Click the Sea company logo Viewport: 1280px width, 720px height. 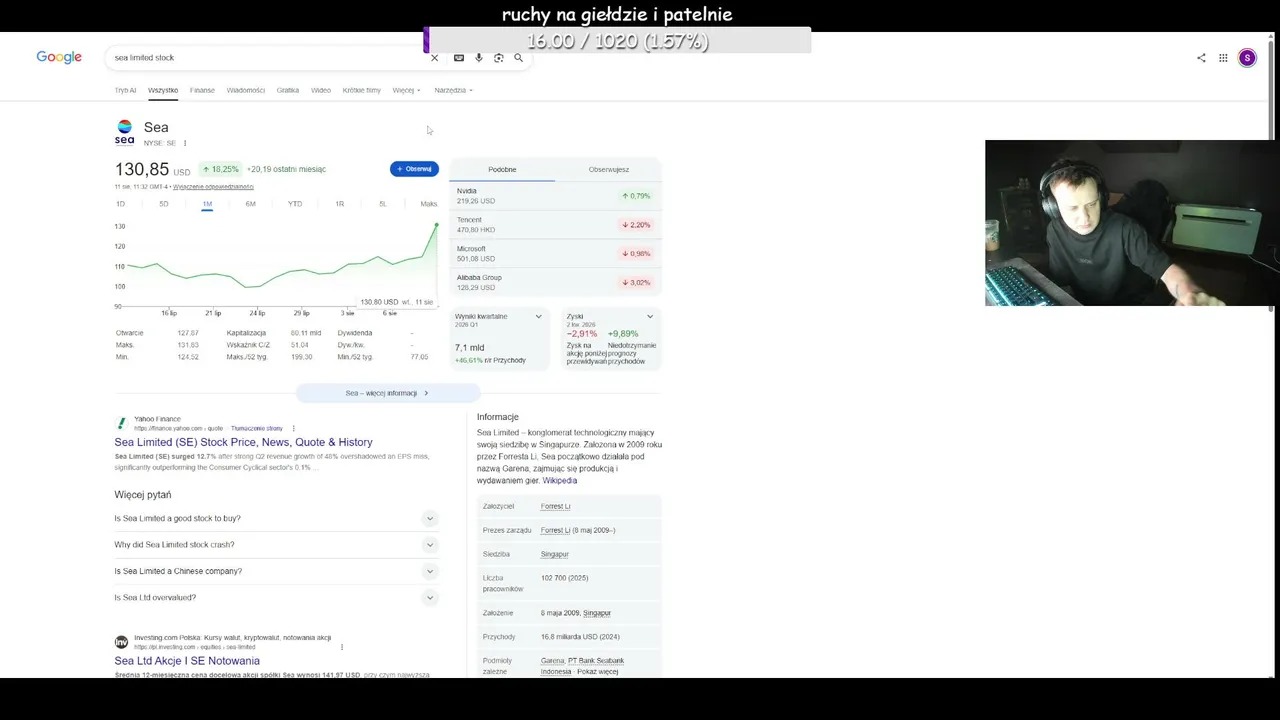(x=124, y=132)
